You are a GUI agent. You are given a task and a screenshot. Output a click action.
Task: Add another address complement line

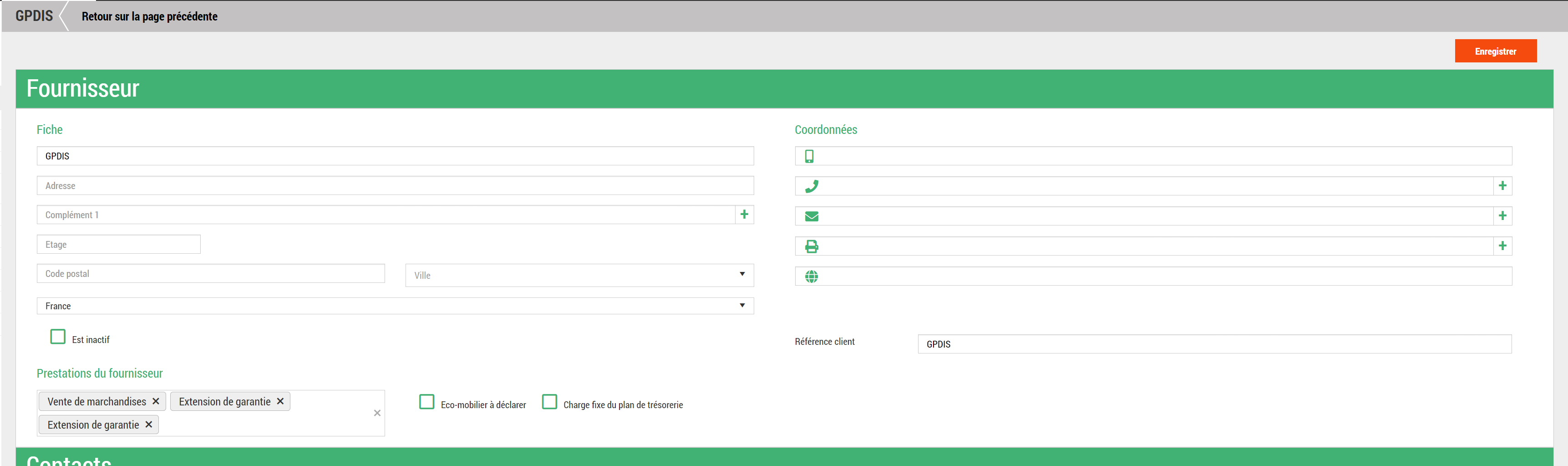[x=744, y=215]
